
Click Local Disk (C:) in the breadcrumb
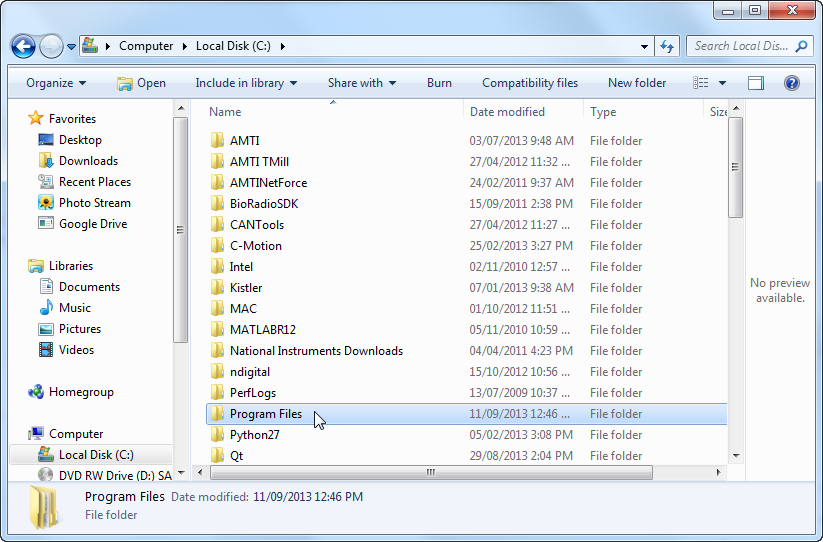233,46
